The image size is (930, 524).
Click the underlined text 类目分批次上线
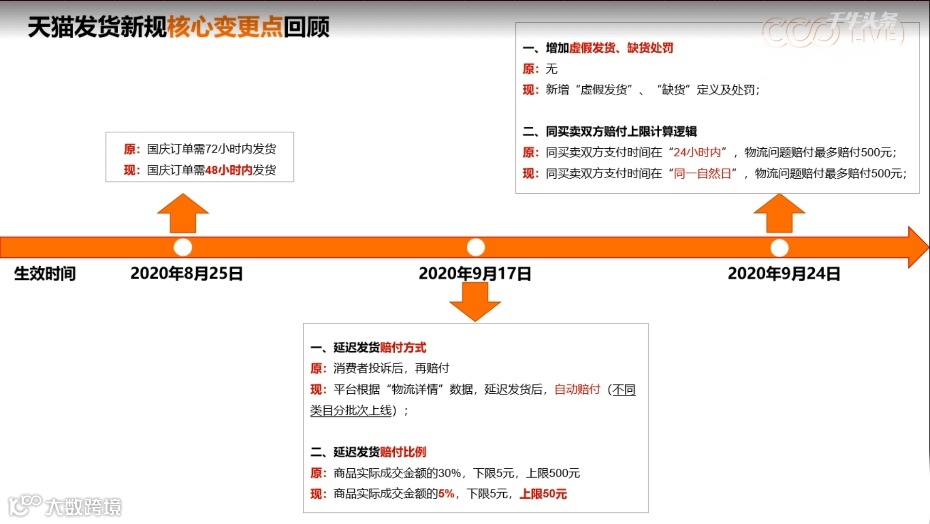[351, 410]
